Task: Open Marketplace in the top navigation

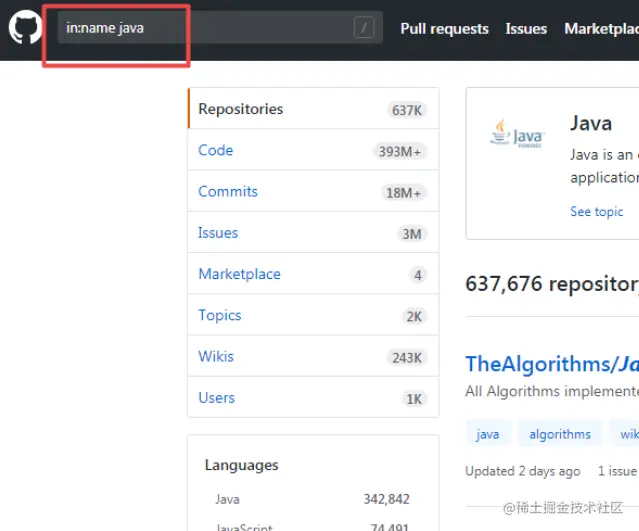Action: point(602,29)
